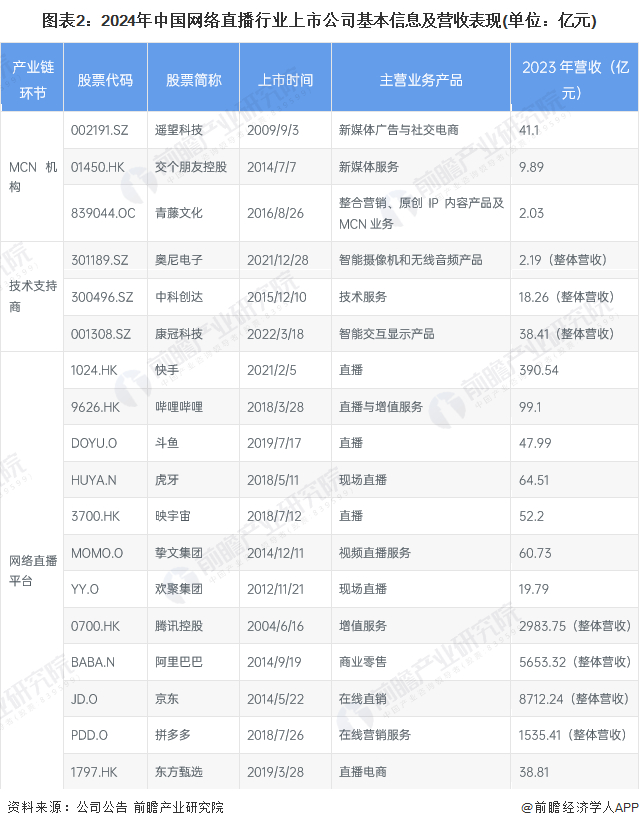Click the @前瞻经济学人APP credit
Viewport: 639px width, 828px height.
point(579,807)
